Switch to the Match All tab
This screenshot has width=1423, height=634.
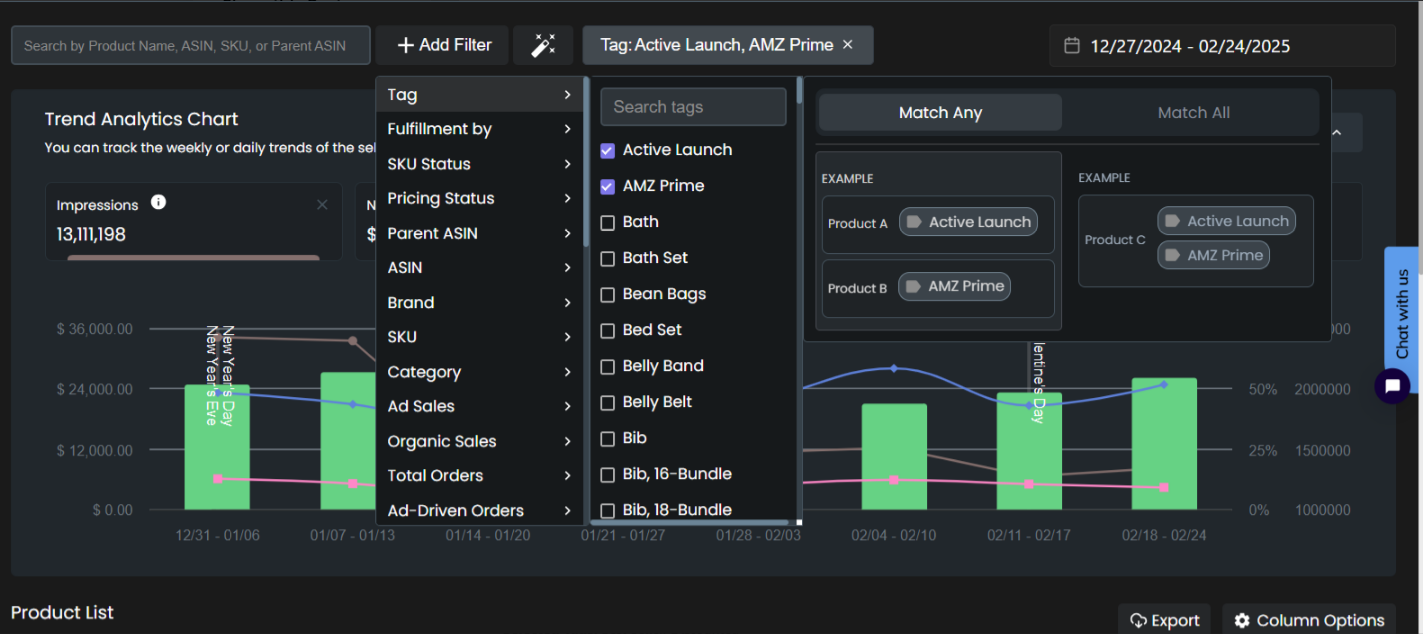(x=1193, y=113)
